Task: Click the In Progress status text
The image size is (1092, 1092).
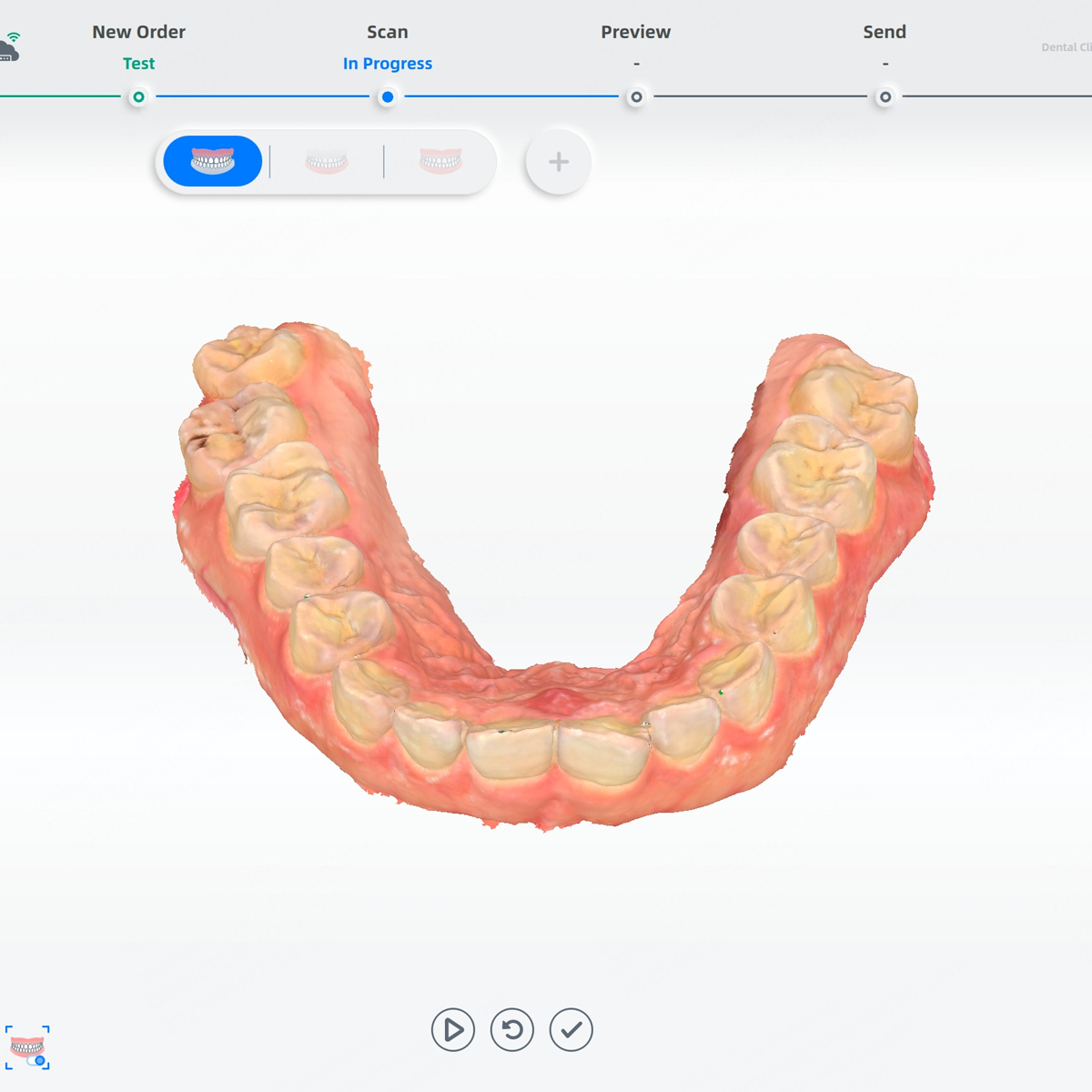Action: (x=388, y=64)
